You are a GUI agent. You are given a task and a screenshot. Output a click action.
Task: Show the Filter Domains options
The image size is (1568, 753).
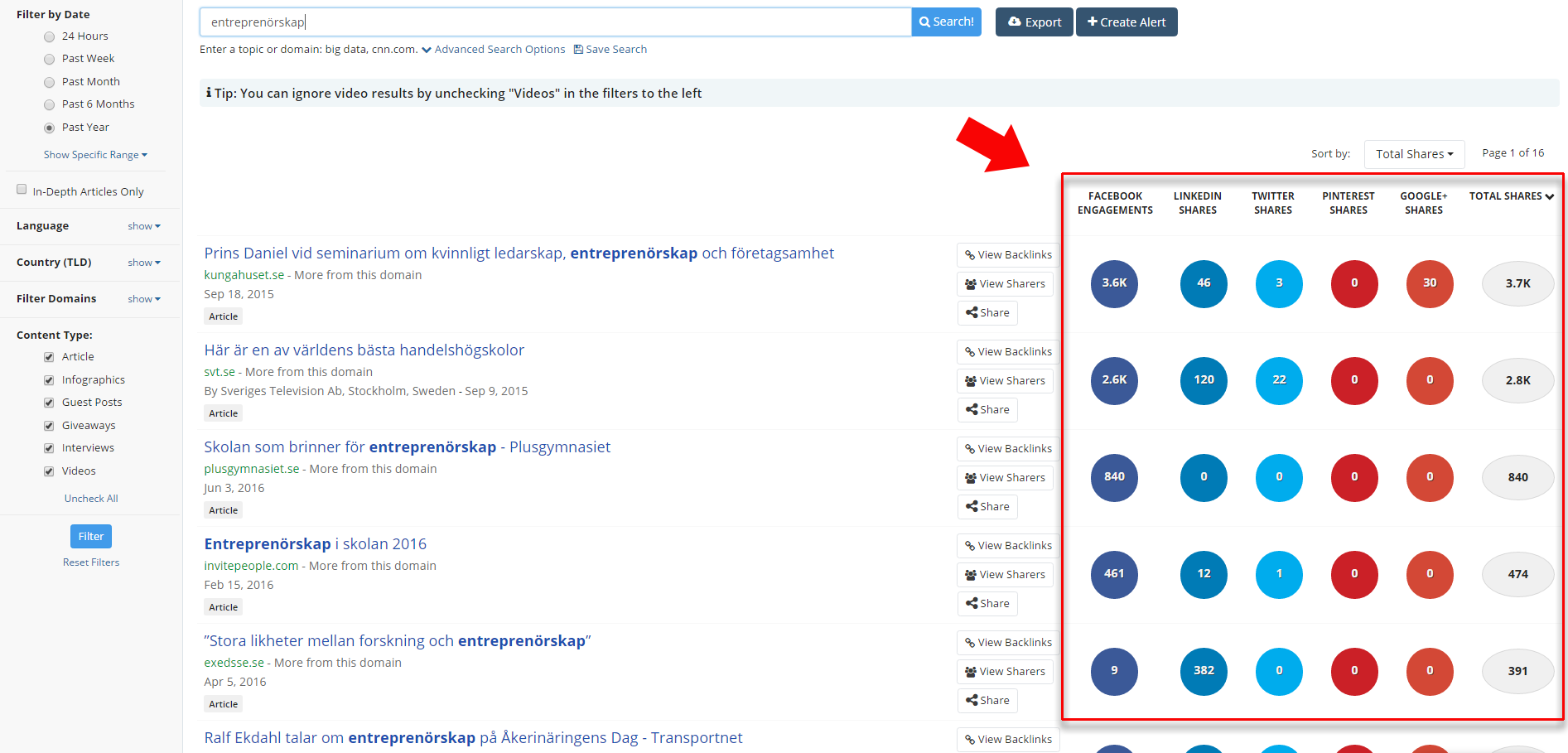tap(144, 299)
